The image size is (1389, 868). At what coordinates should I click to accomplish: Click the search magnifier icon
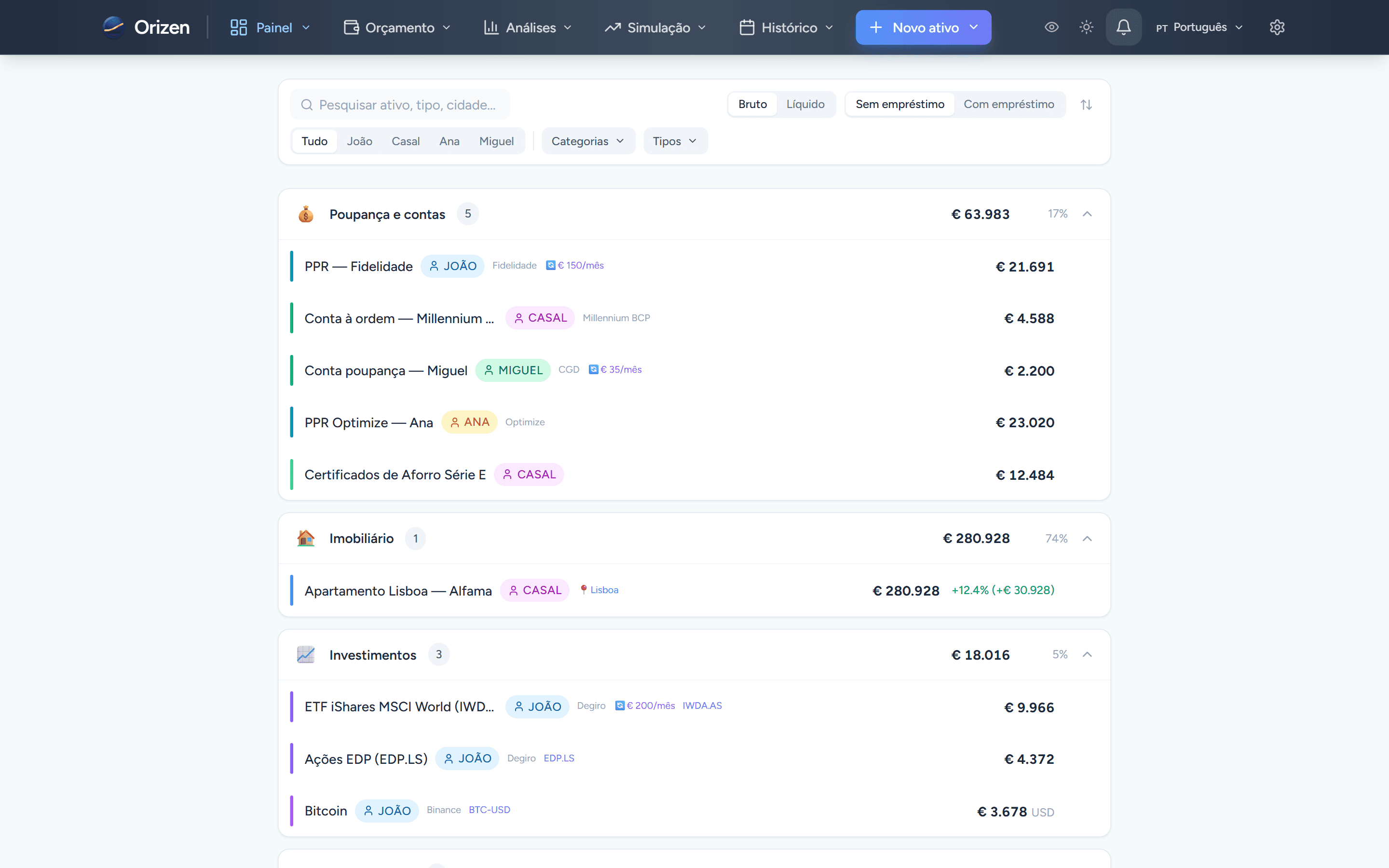click(x=307, y=105)
